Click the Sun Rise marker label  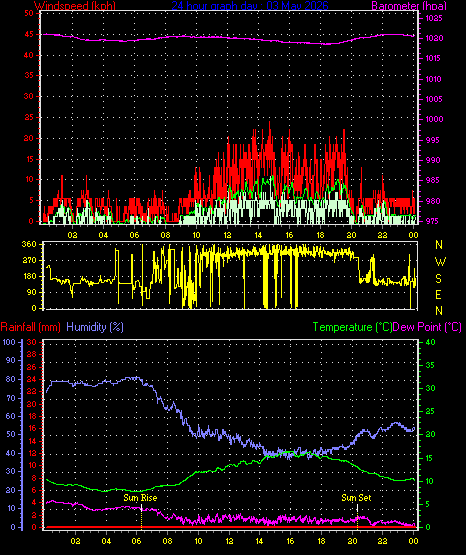pos(140,498)
